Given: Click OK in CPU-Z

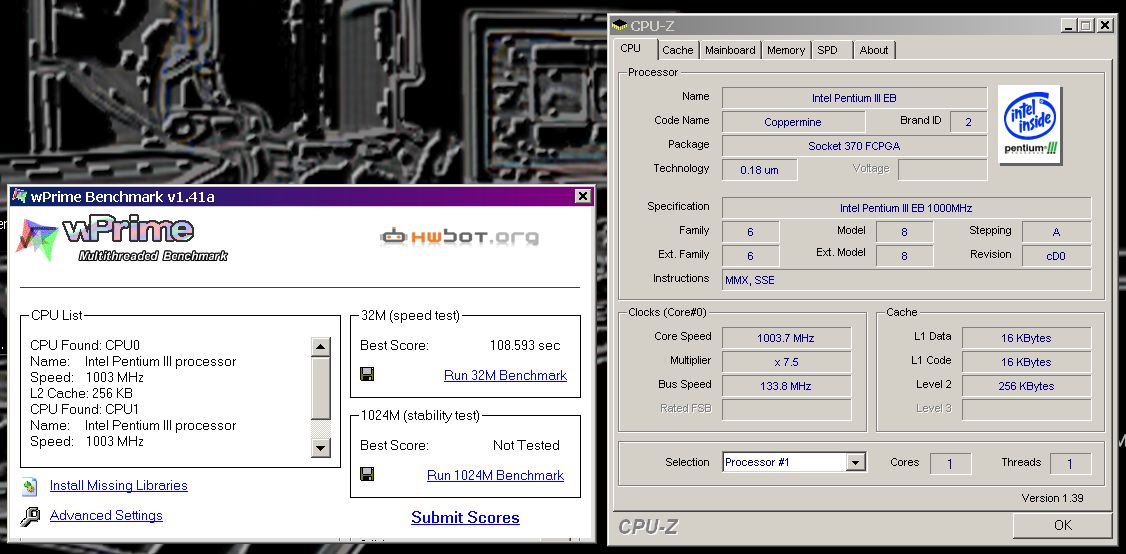Looking at the screenshot, I should pos(1063,525).
